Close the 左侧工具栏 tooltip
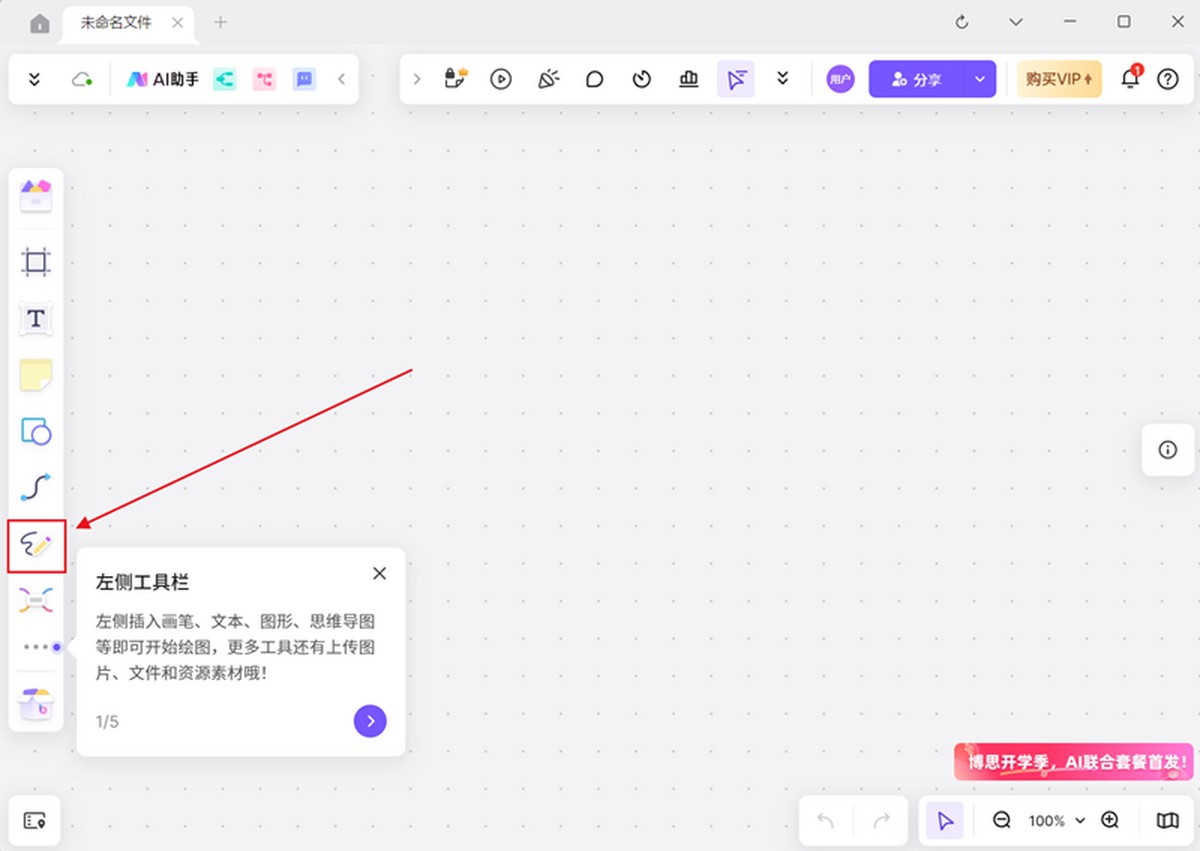Image resolution: width=1200 pixels, height=851 pixels. point(379,573)
